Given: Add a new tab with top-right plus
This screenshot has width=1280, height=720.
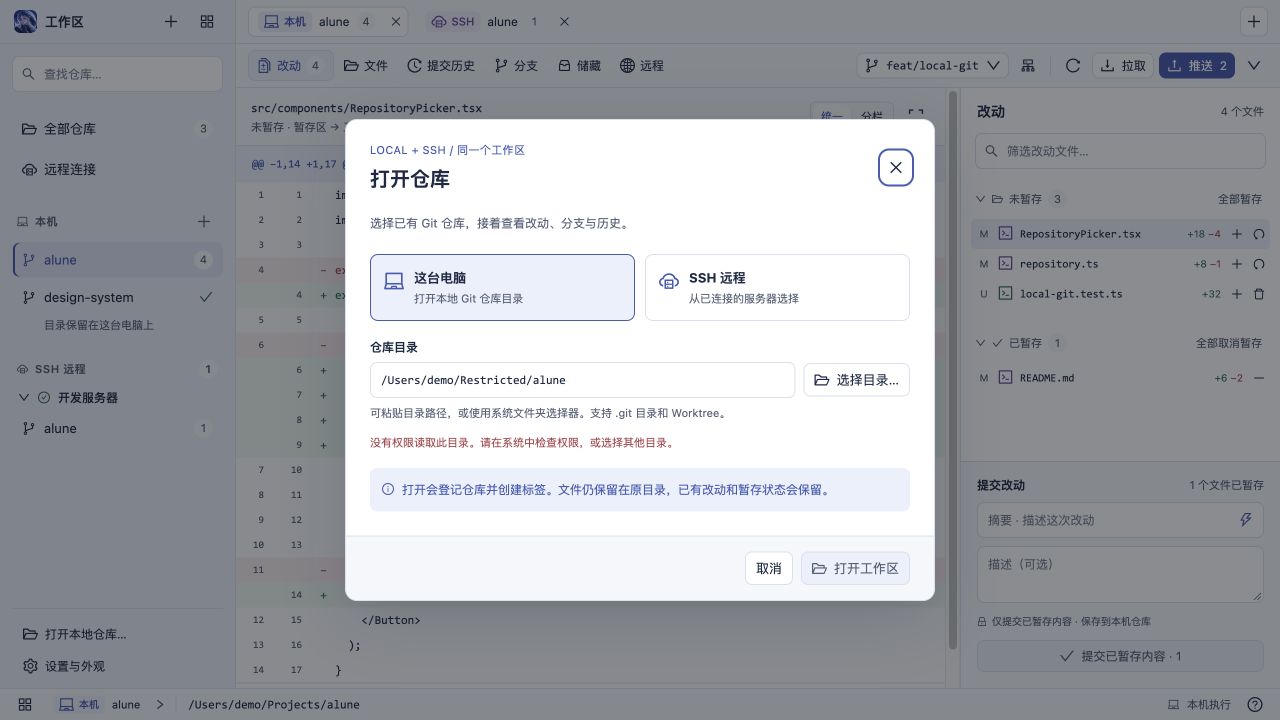Looking at the screenshot, I should coord(1253,21).
